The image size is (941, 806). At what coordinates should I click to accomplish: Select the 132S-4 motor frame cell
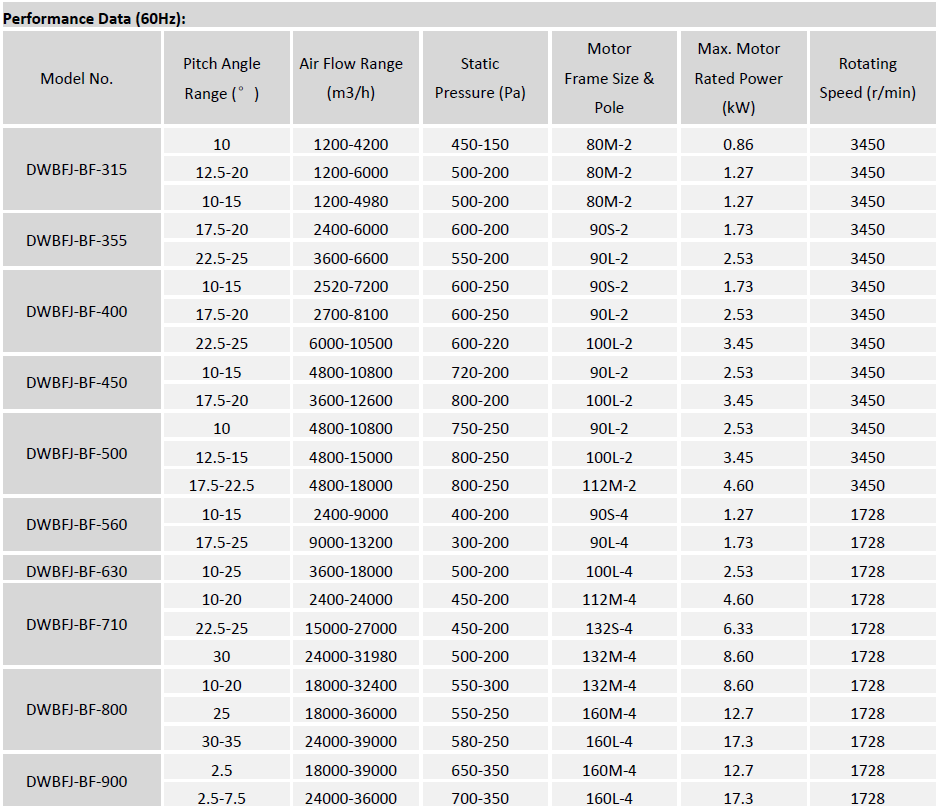(609, 629)
